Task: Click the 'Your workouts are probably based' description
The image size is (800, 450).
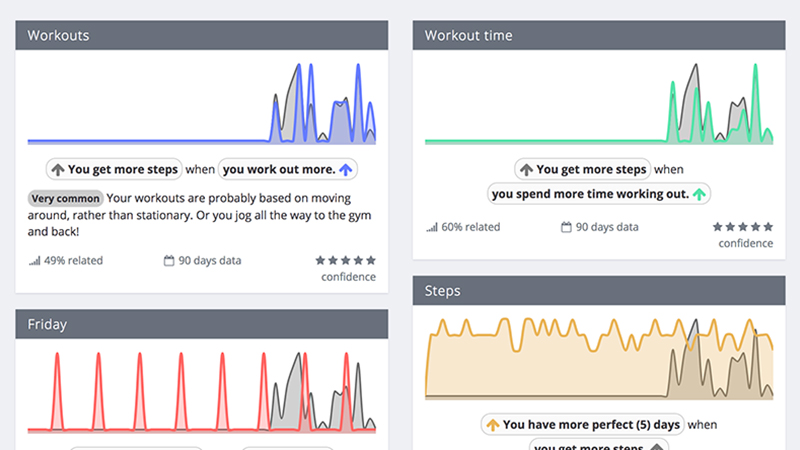Action: [x=199, y=215]
